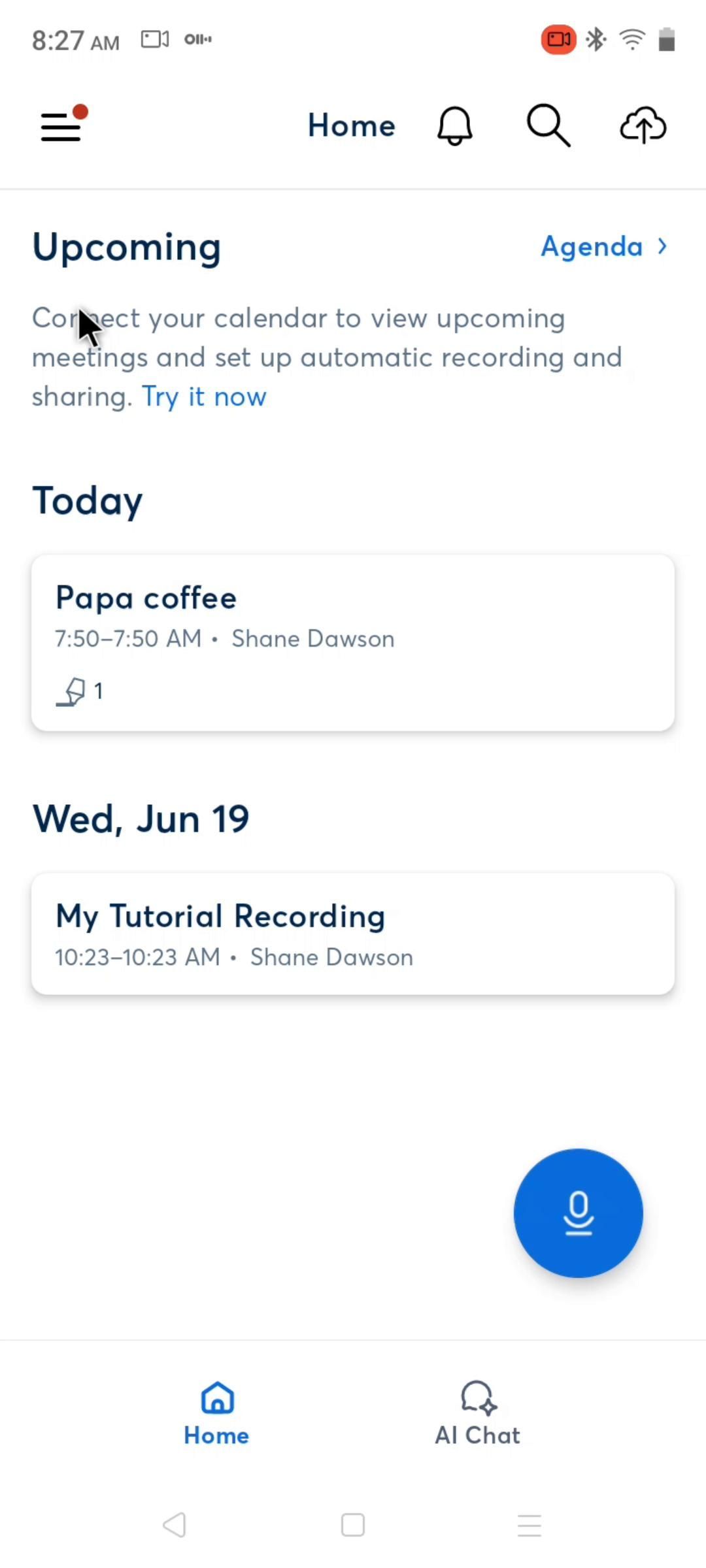
Task: Tap the cloud upload import icon
Action: 643,125
